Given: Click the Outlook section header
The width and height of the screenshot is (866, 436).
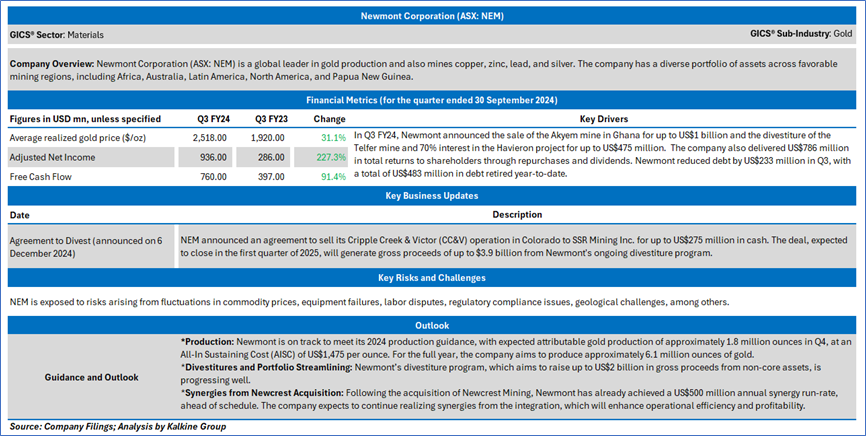Looking at the screenshot, I should (432, 325).
